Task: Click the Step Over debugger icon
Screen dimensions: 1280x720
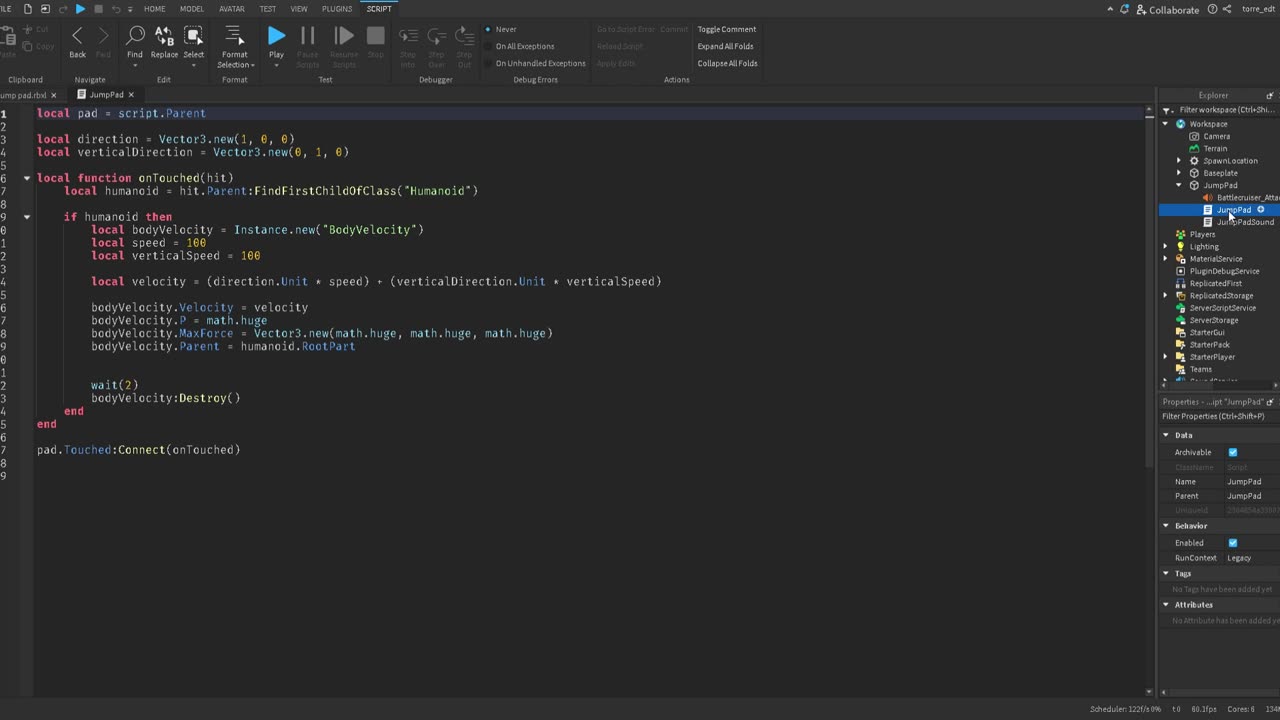Action: (x=436, y=36)
